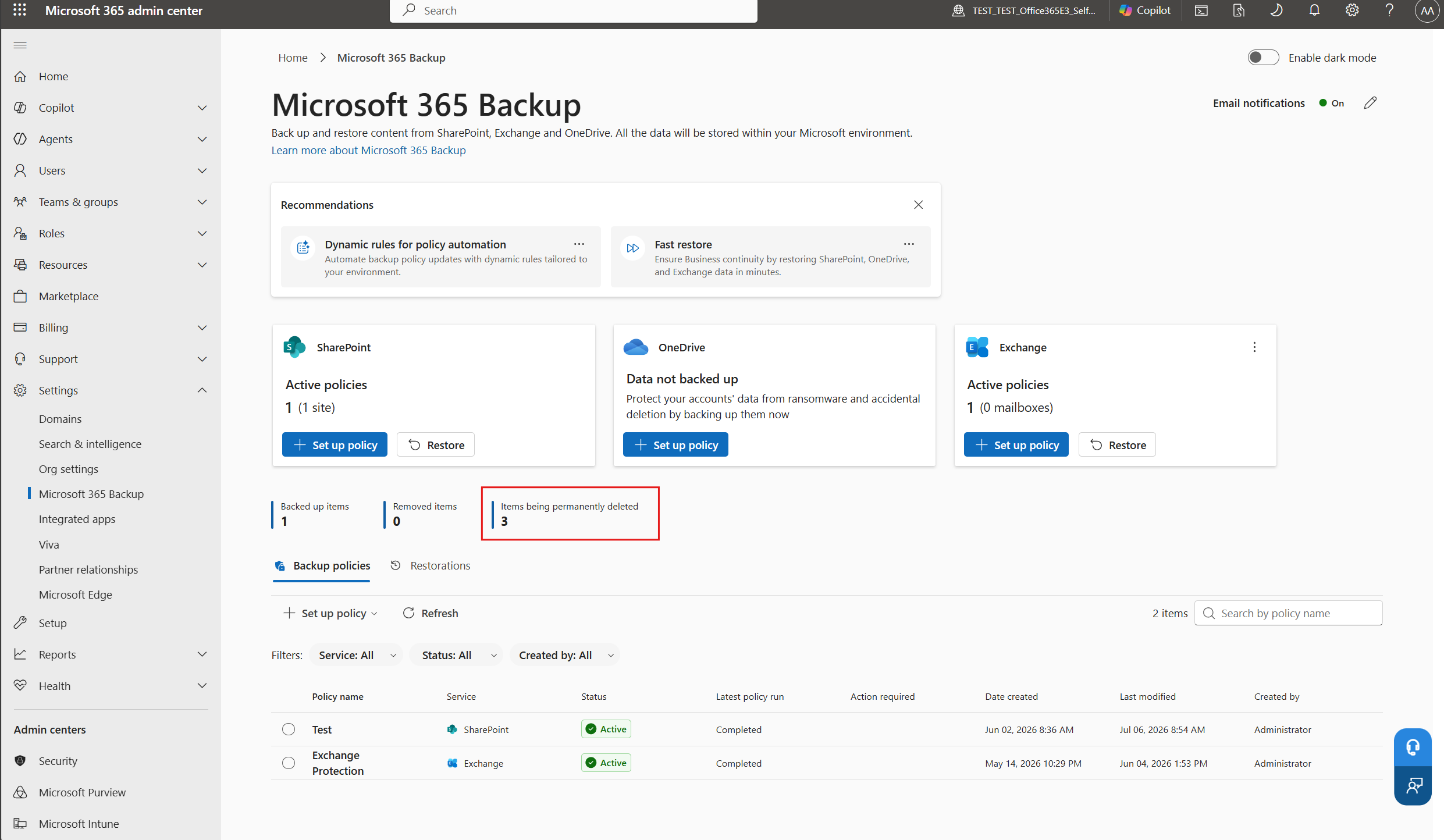Open the Service: All filter dropdown
1444x840 pixels.
(x=356, y=655)
